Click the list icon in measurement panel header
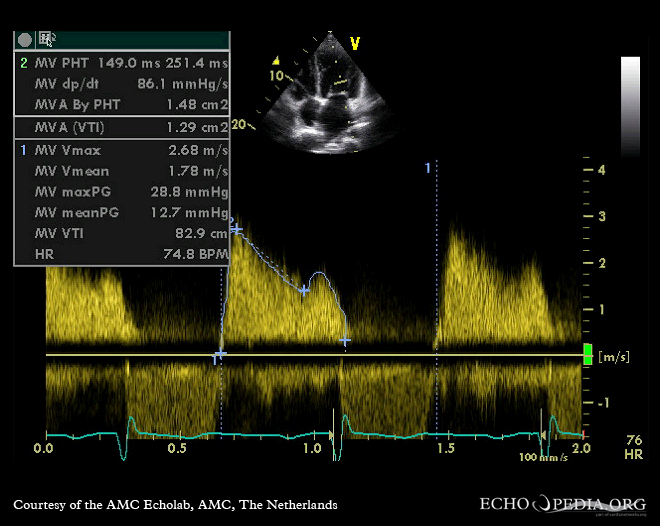 (46, 40)
